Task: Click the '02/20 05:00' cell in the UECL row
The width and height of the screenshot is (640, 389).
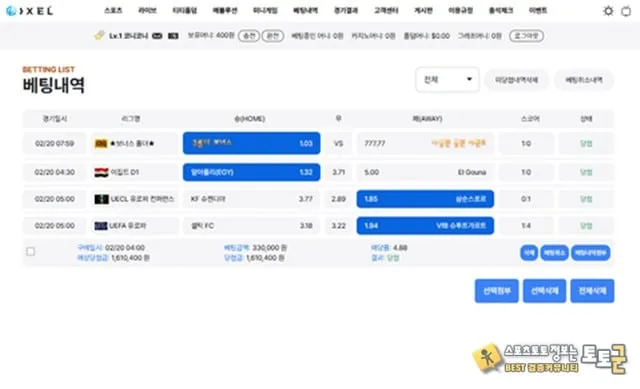Action: [55, 199]
